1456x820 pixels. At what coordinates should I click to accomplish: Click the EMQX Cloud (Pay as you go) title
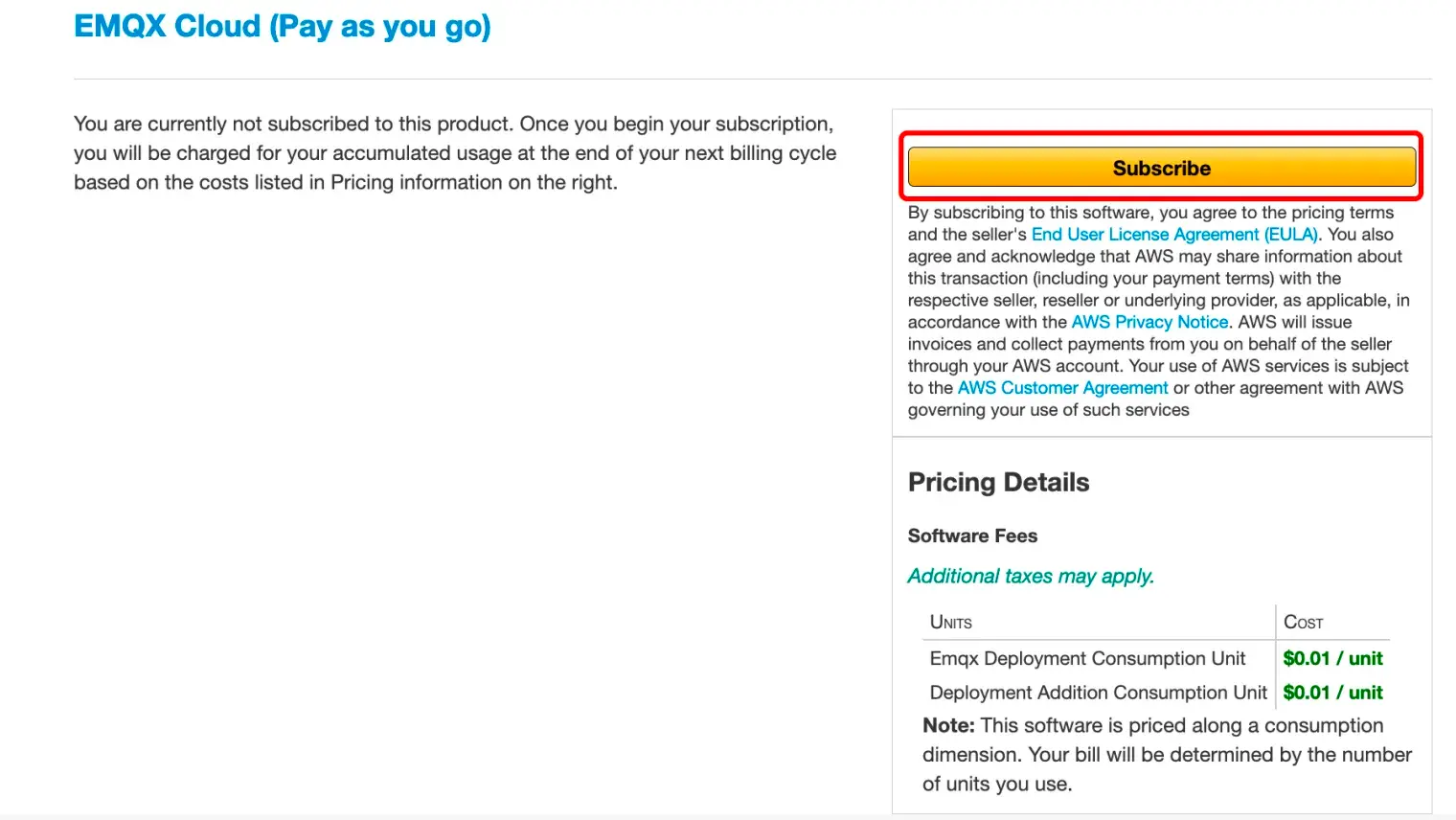coord(283,26)
